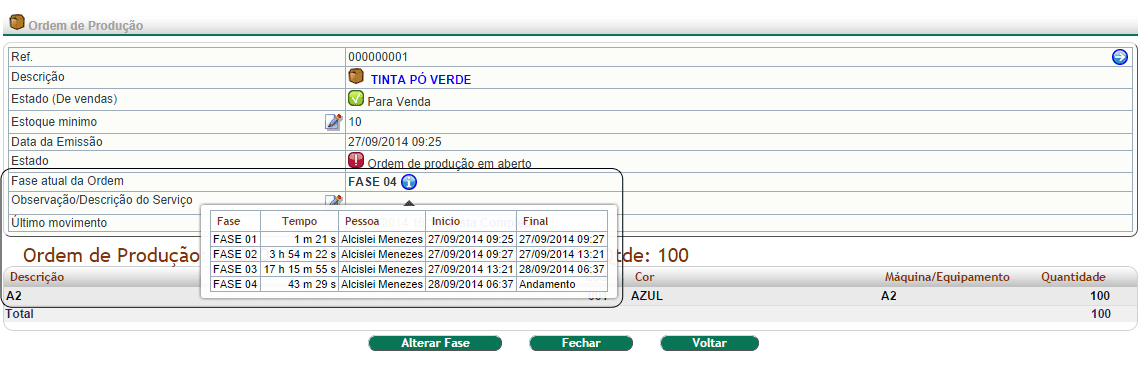Click the green Para Venda status icon
This screenshot has width=1144, height=386.
pyautogui.click(x=356, y=100)
